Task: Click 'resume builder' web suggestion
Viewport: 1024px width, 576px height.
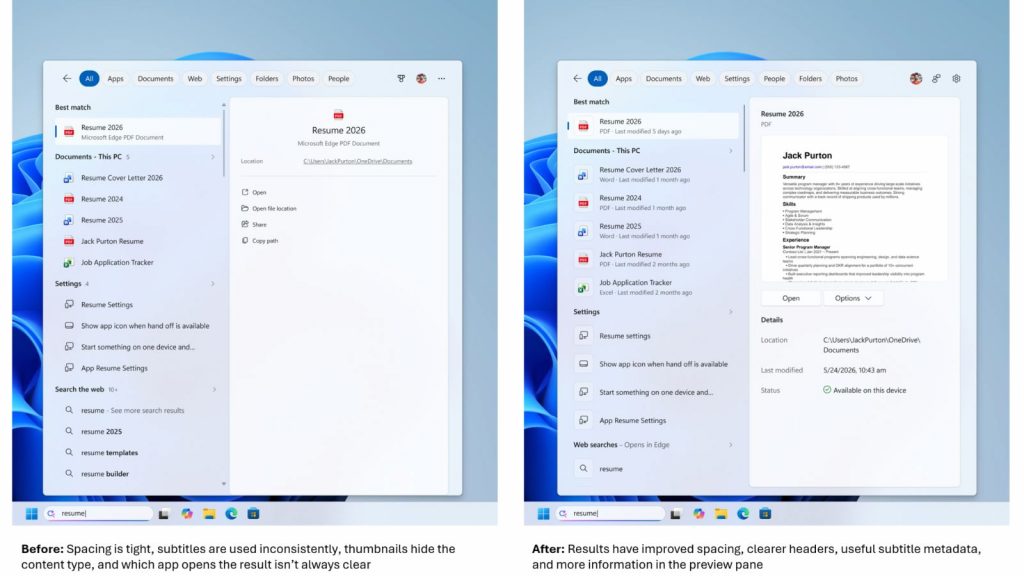Action: pyautogui.click(x=138, y=474)
